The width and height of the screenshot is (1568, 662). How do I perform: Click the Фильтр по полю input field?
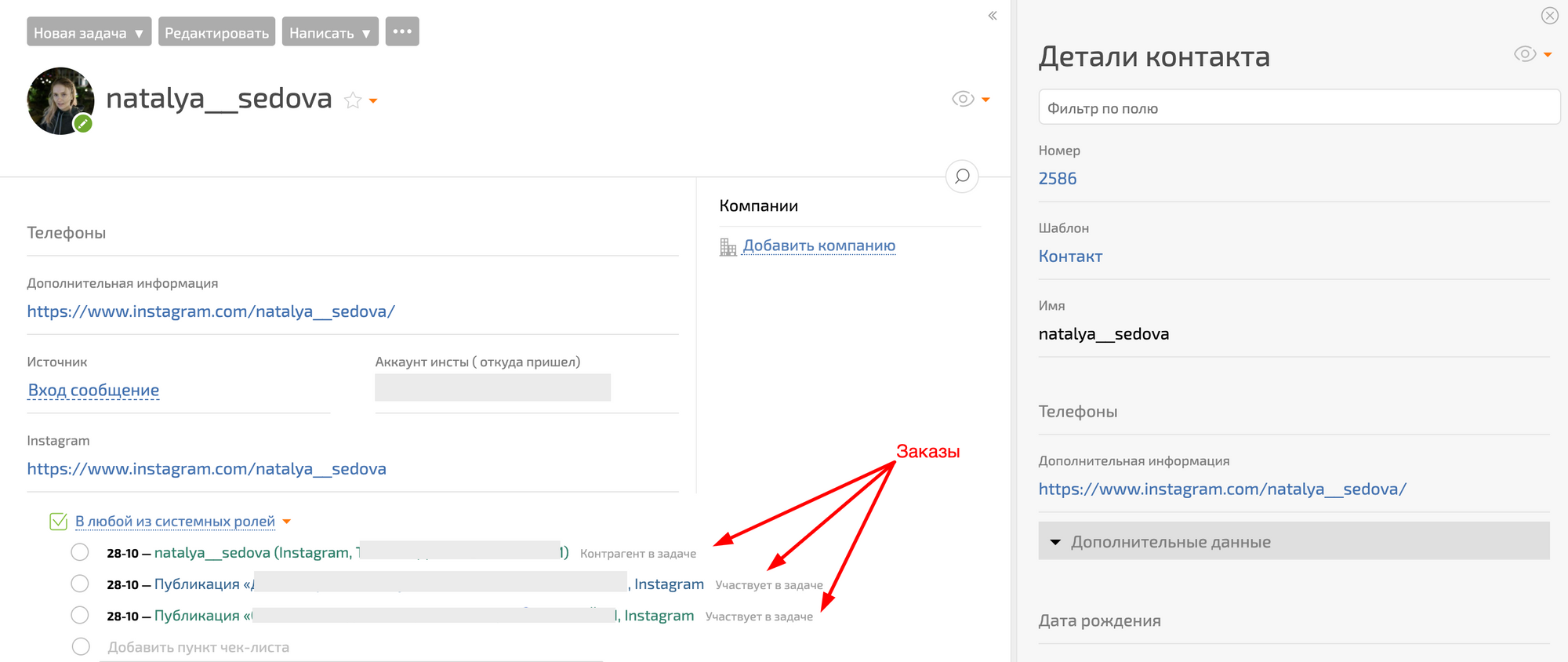point(1298,107)
